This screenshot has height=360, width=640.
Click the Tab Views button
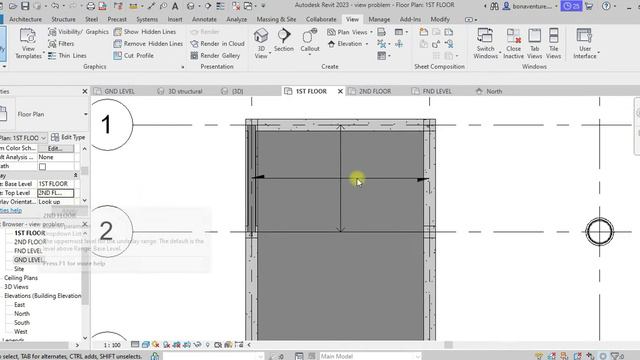534,44
